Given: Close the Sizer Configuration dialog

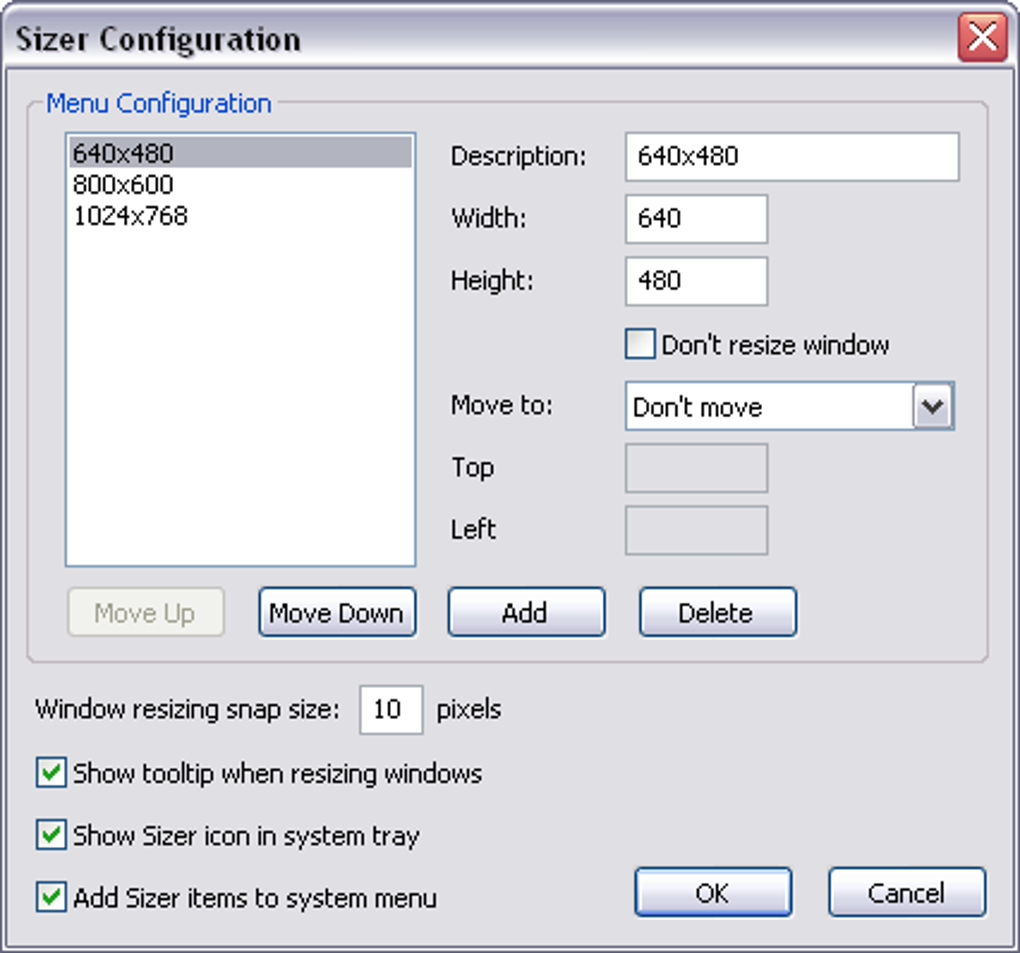Looking at the screenshot, I should click(x=982, y=38).
